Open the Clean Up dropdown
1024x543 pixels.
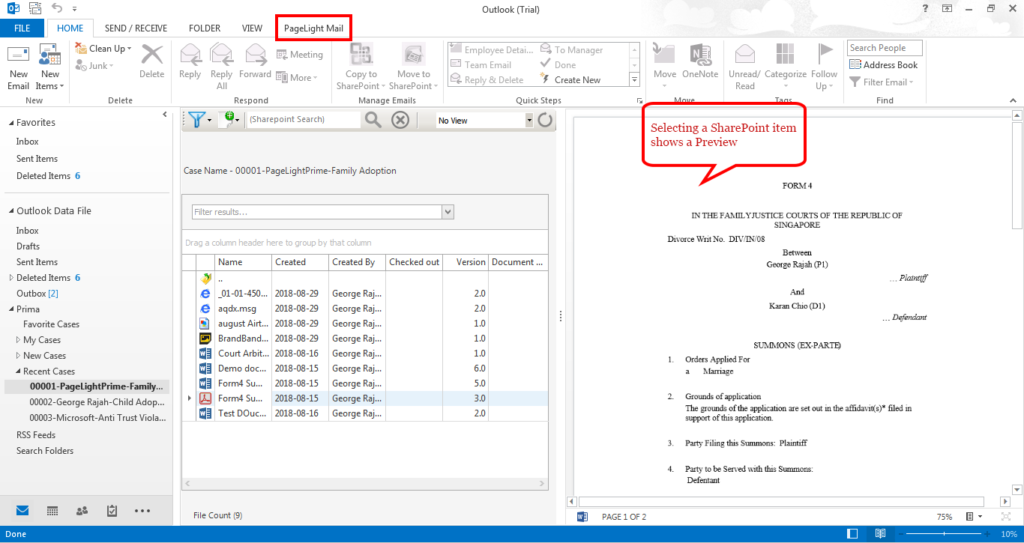coord(104,48)
